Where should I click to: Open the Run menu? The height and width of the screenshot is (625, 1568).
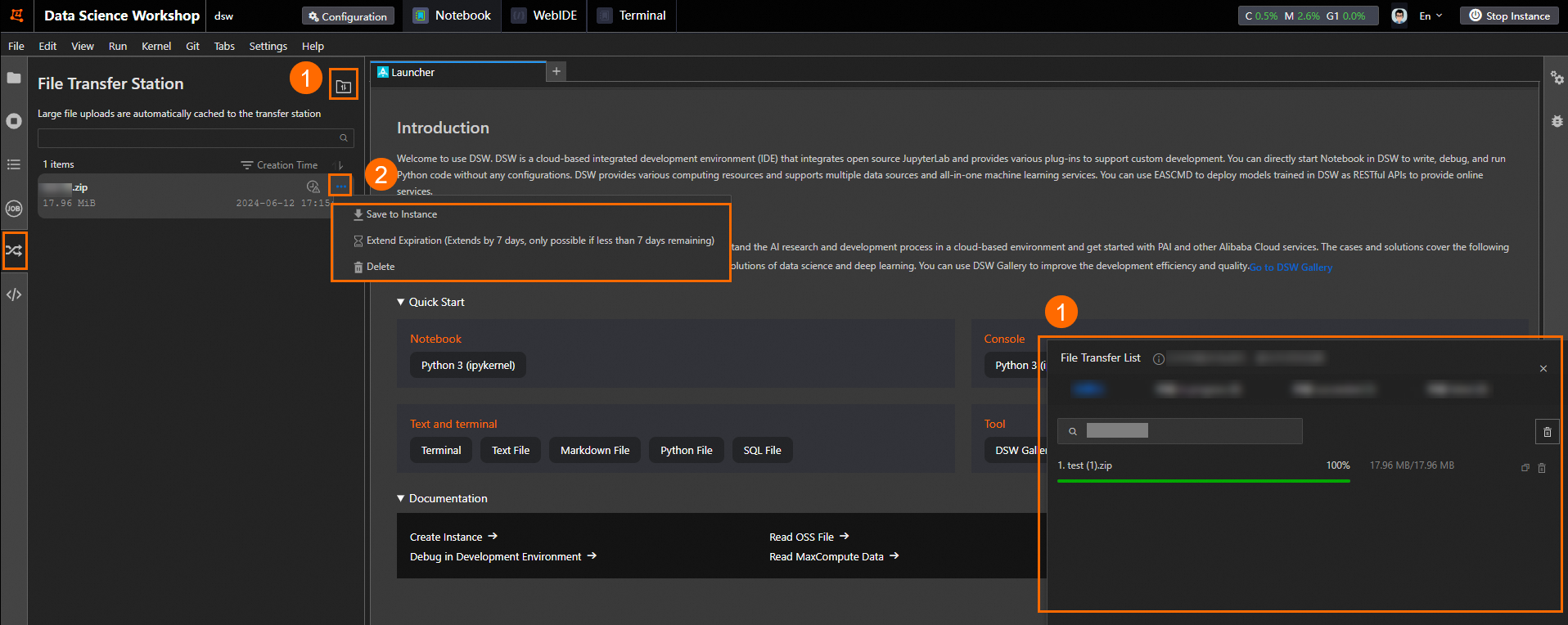click(118, 46)
